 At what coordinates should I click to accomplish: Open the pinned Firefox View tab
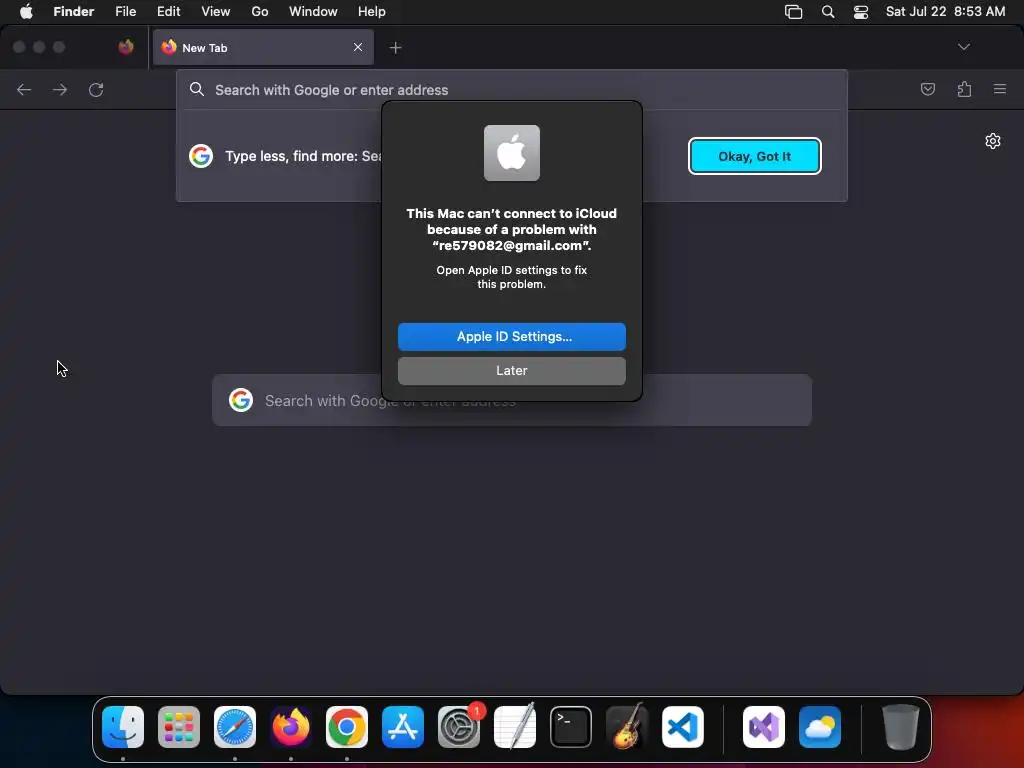pyautogui.click(x=126, y=47)
